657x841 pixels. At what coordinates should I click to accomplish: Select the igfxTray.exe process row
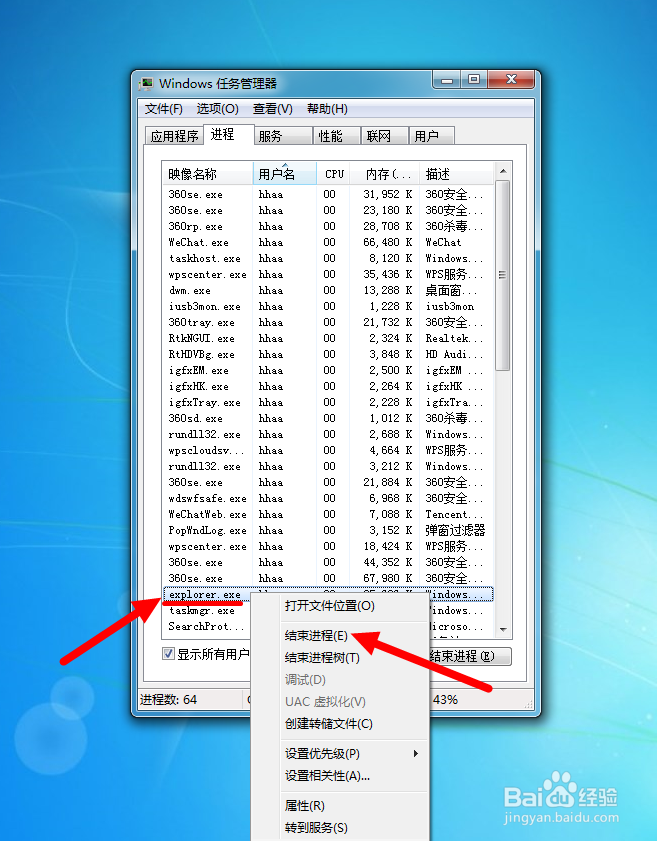[328, 402]
